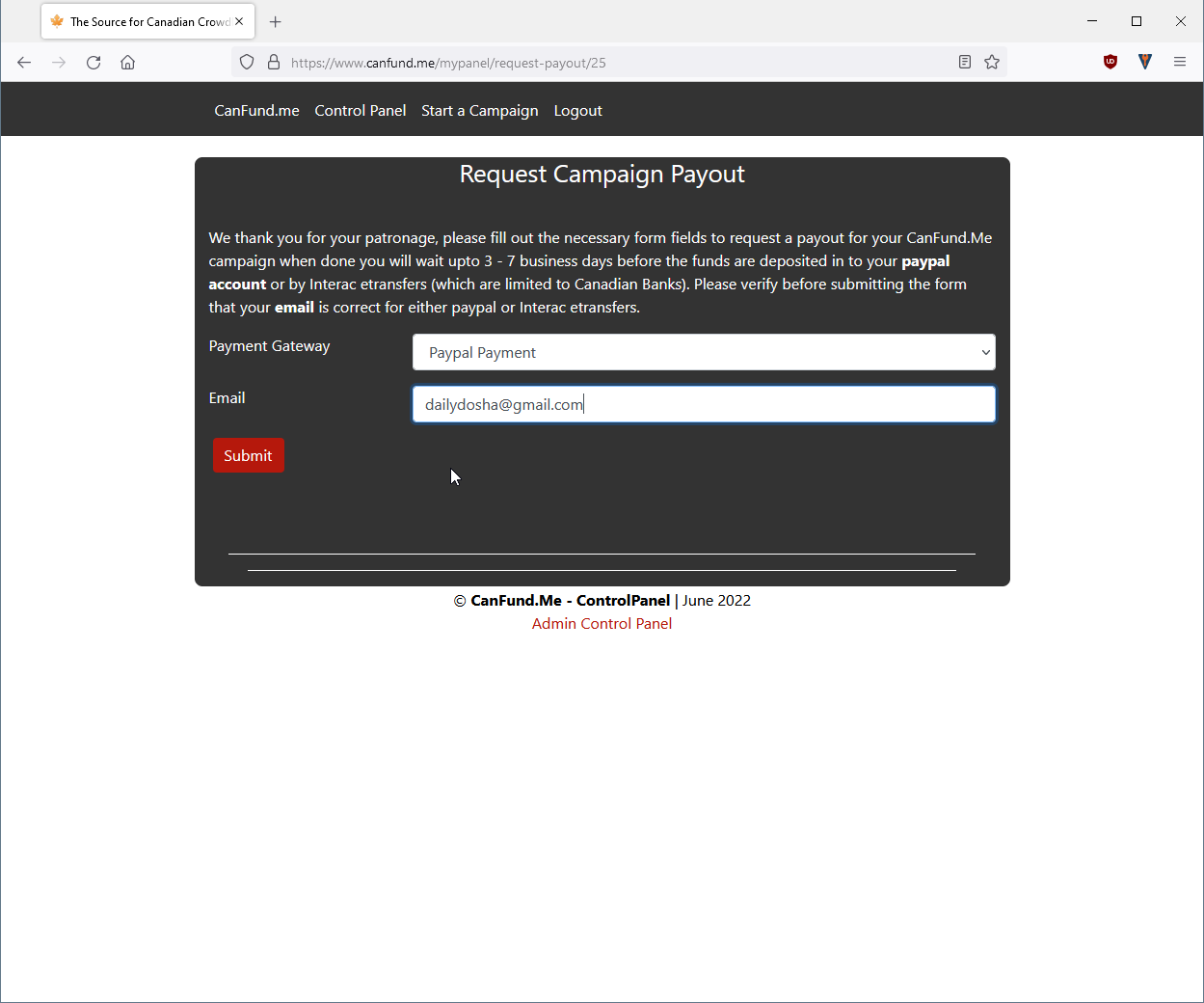1204x1003 pixels.
Task: Click the Email field label
Action: (x=227, y=398)
